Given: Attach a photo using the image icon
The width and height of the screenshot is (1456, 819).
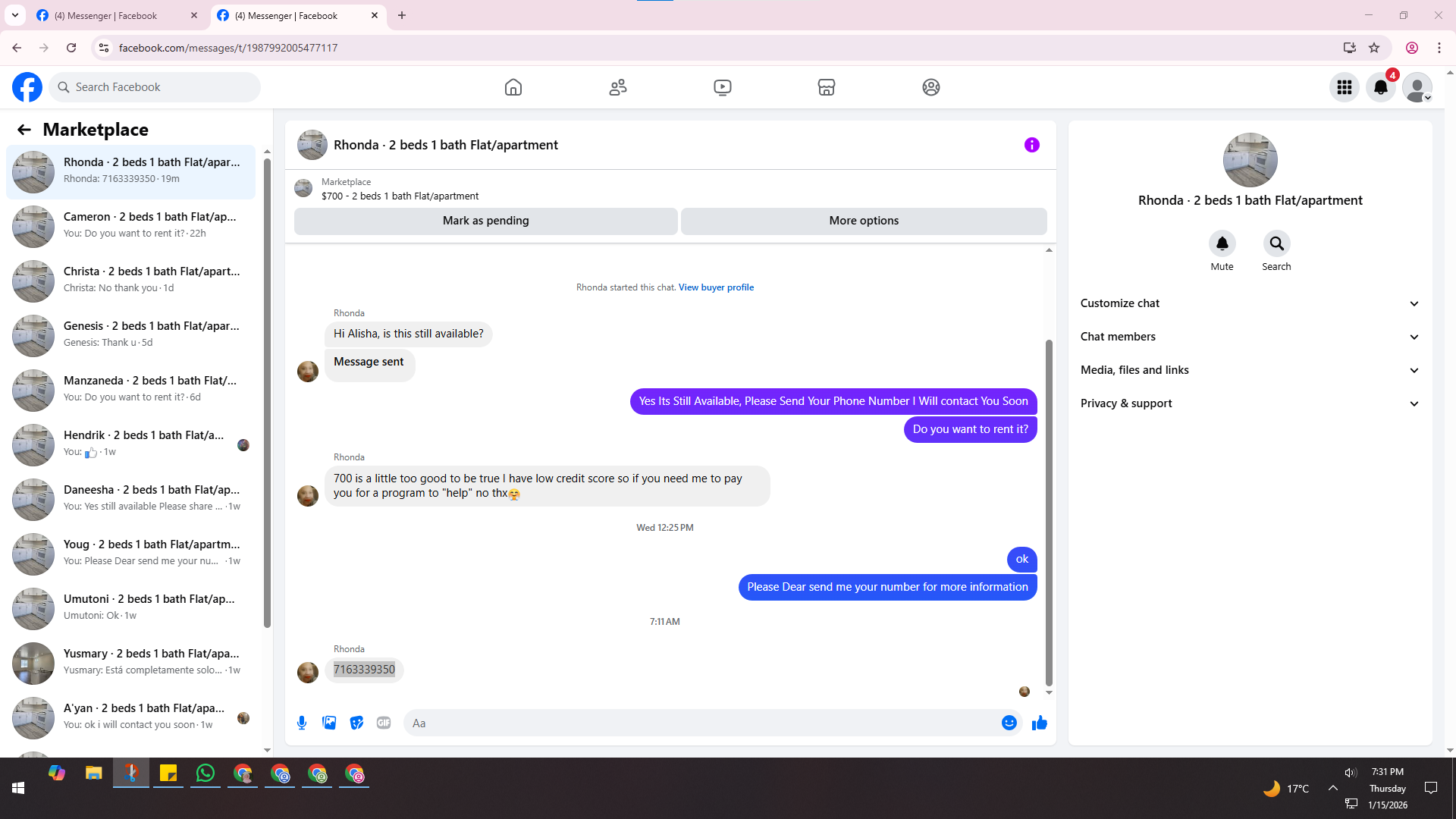Looking at the screenshot, I should click(x=329, y=723).
